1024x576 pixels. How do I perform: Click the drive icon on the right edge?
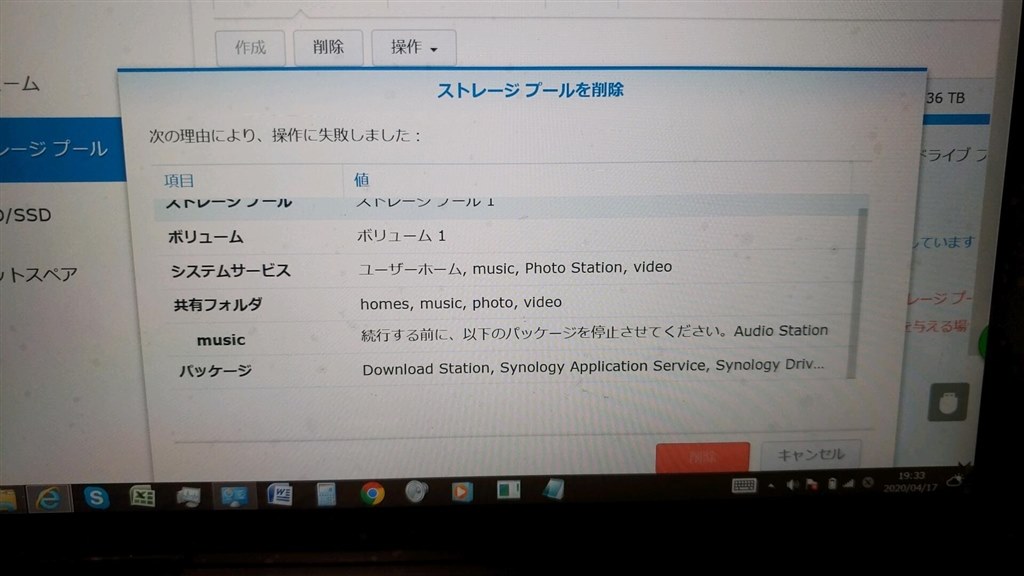tap(948, 402)
